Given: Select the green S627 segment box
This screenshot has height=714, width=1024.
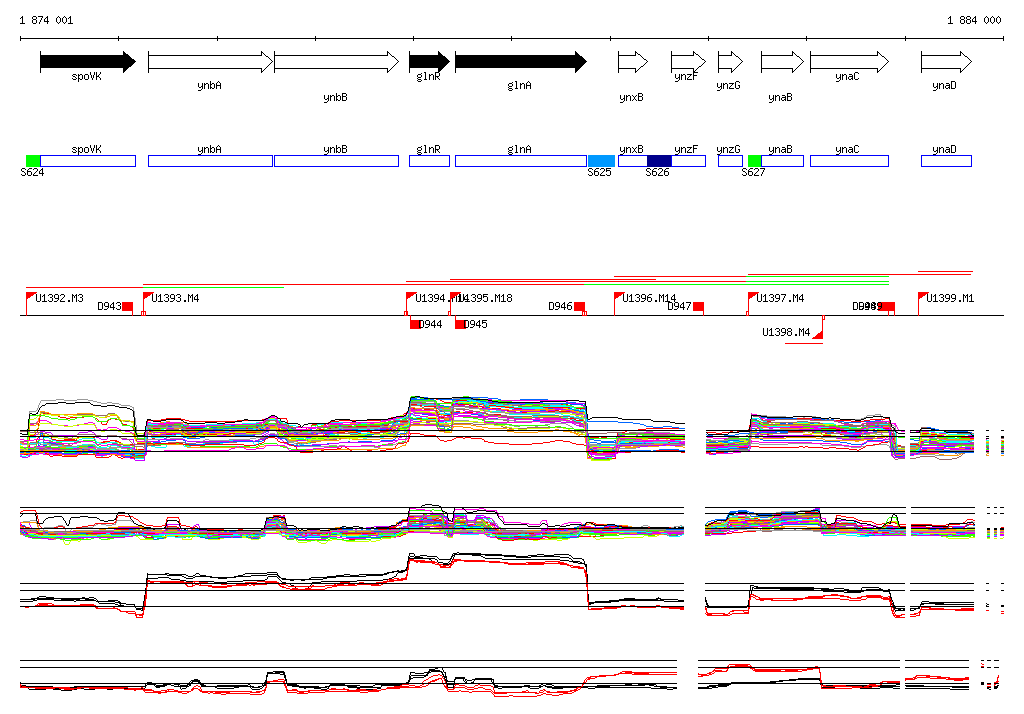Looking at the screenshot, I should point(754,161).
